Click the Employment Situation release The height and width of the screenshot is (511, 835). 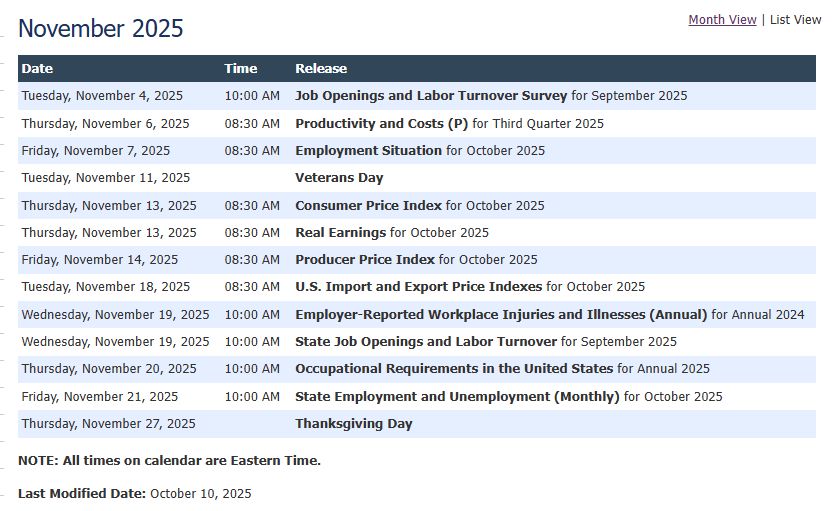pos(368,151)
